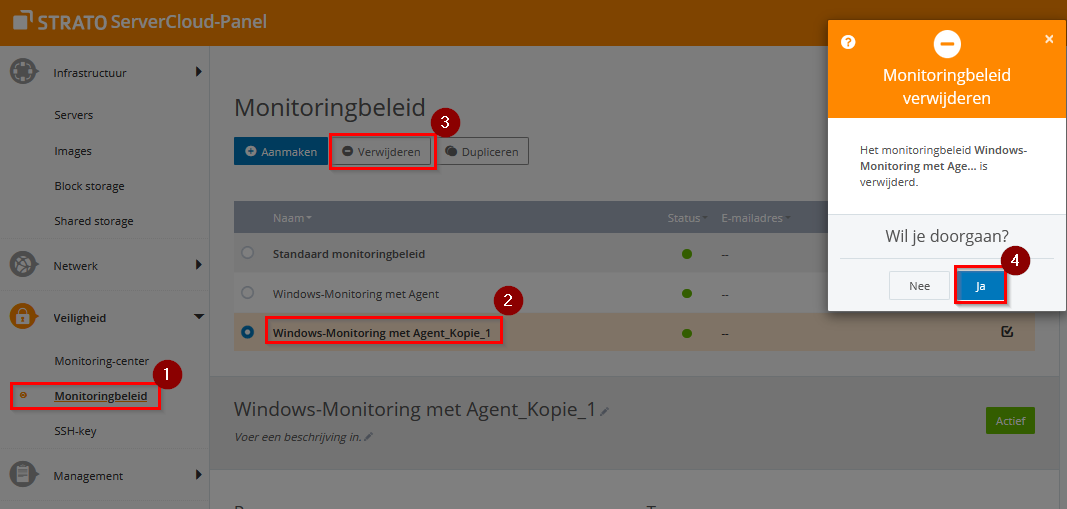Screen dimensions: 1067x509
Task: Select Standaard monitoringbeleid radio button
Action: 248,253
